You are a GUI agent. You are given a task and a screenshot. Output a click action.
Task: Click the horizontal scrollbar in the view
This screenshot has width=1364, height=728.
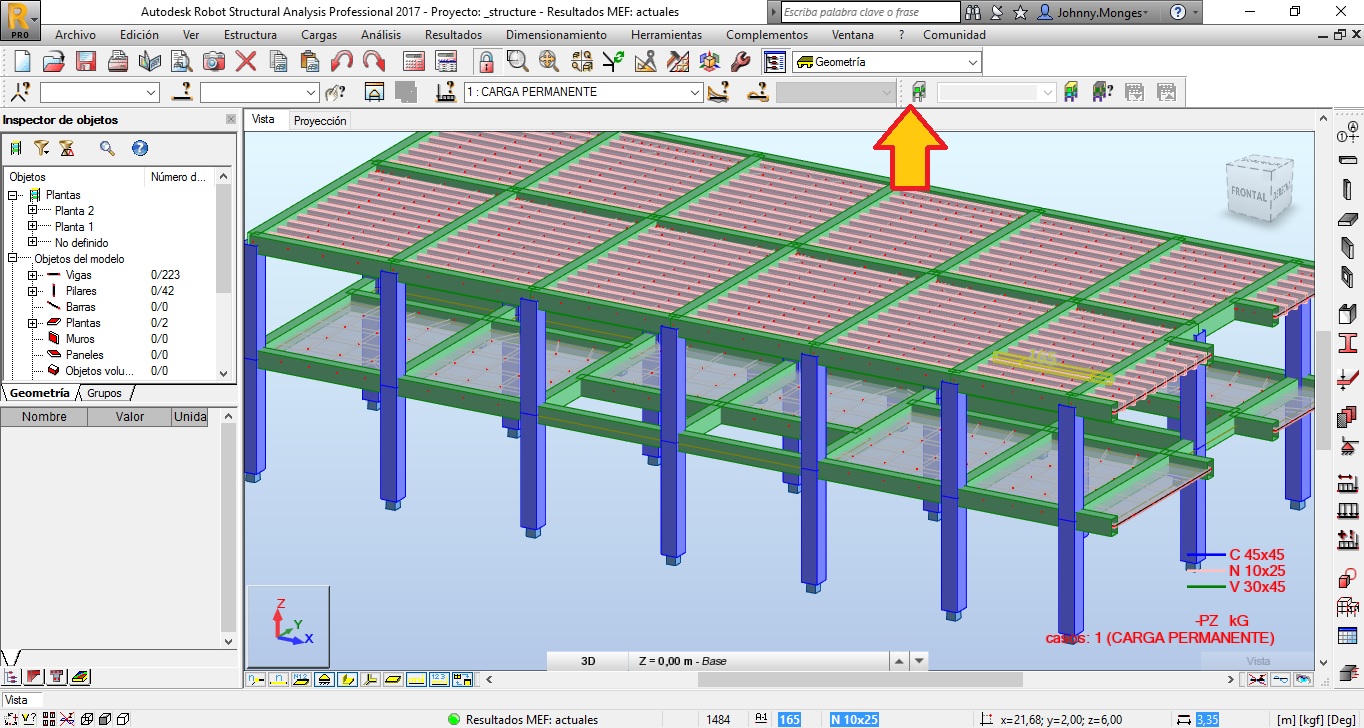tap(860, 679)
